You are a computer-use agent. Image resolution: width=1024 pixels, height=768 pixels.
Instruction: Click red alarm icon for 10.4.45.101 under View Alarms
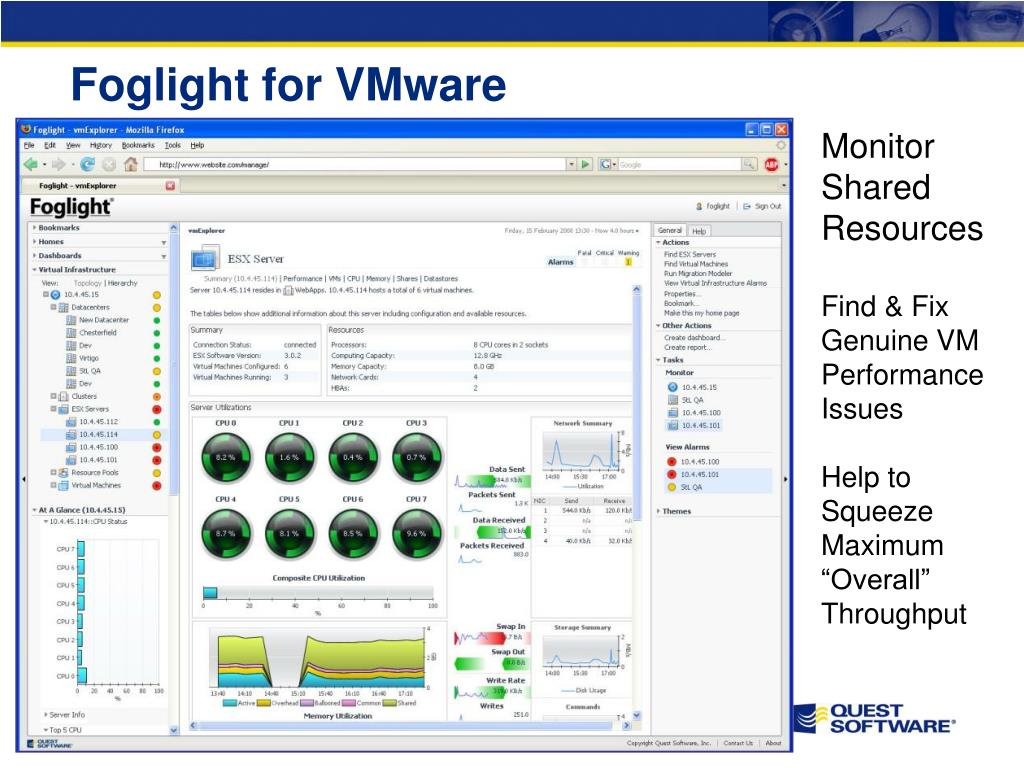pos(671,474)
